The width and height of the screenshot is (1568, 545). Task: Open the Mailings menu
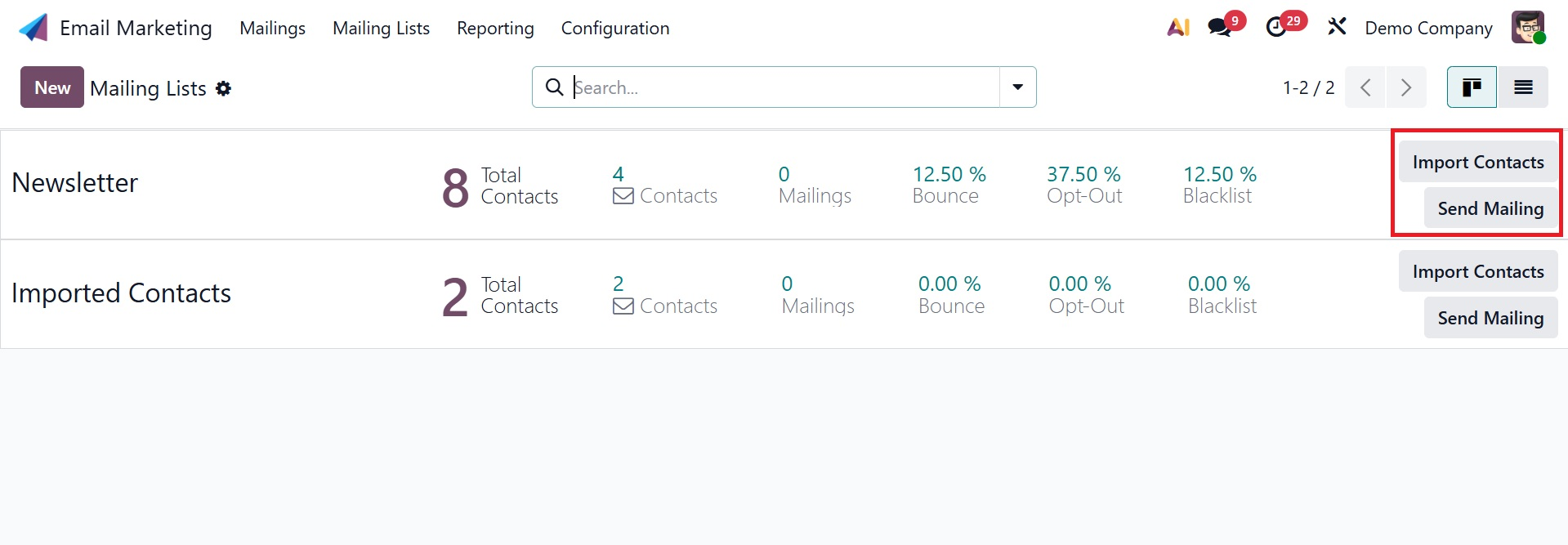272,28
